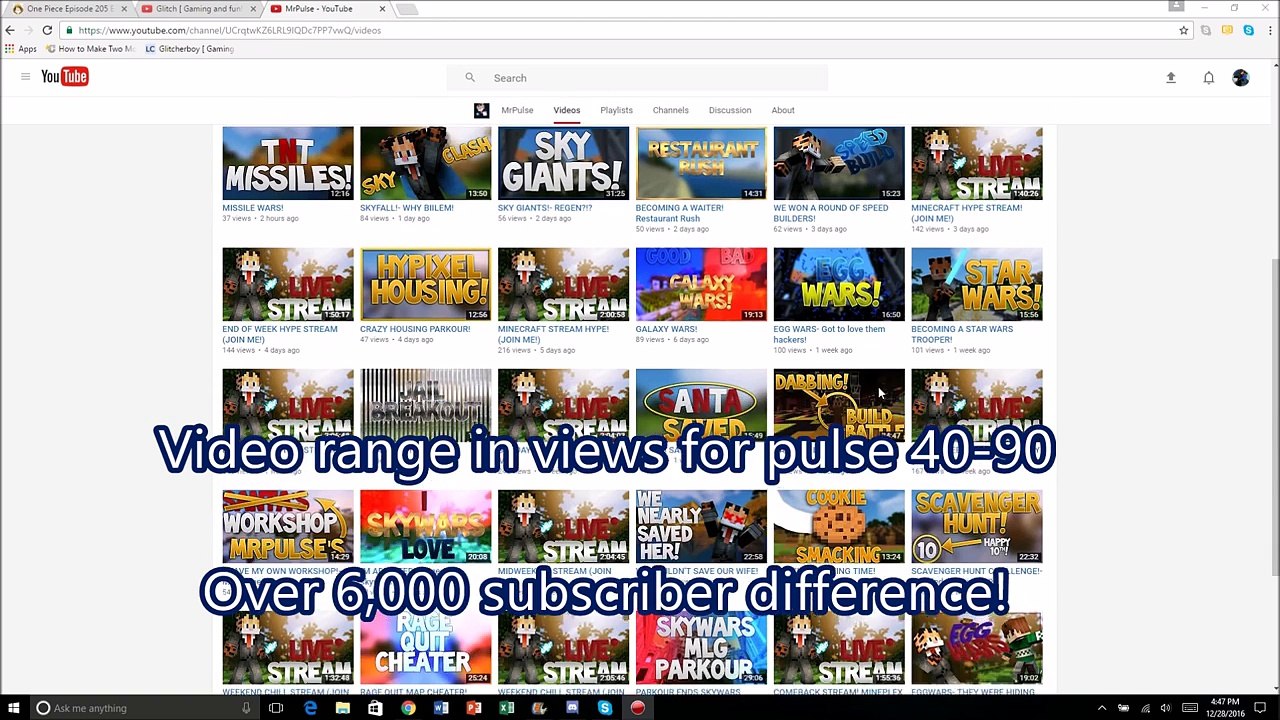Image resolution: width=1280 pixels, height=720 pixels.
Task: Open the How to Make Two bookmark
Action: pyautogui.click(x=89, y=48)
